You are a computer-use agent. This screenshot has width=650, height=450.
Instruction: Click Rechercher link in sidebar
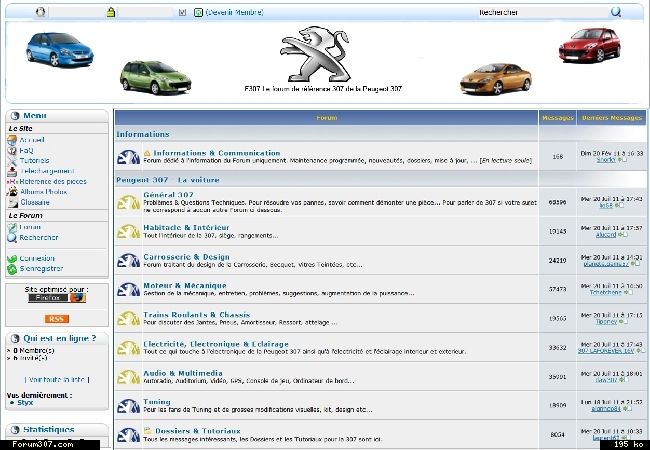click(39, 238)
